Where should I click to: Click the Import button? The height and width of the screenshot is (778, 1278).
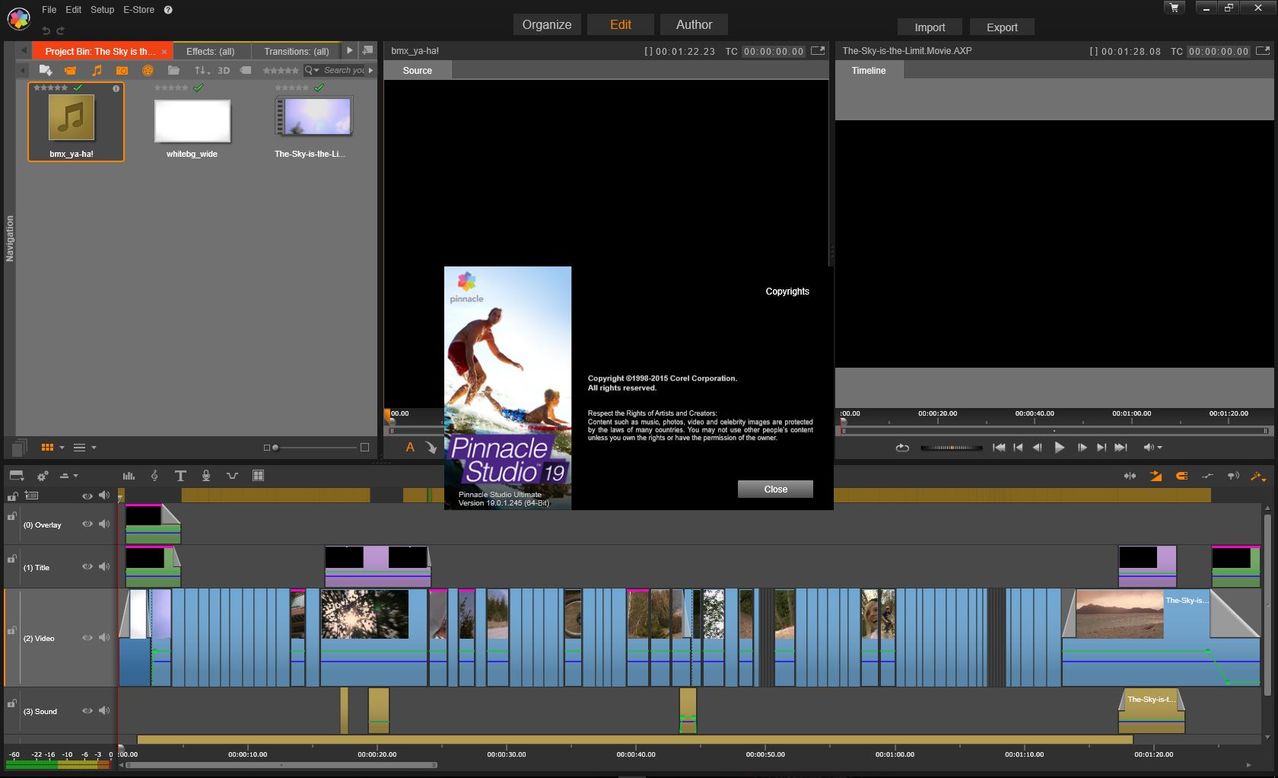pos(930,27)
